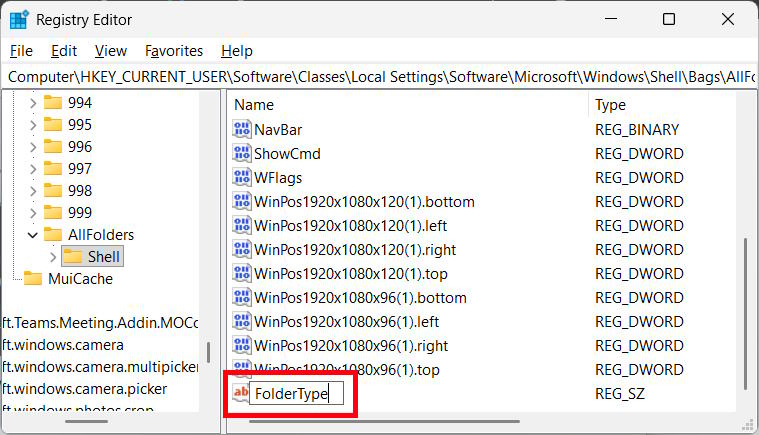The image size is (759, 435).
Task: Close the Registry Editor window
Action: click(728, 19)
